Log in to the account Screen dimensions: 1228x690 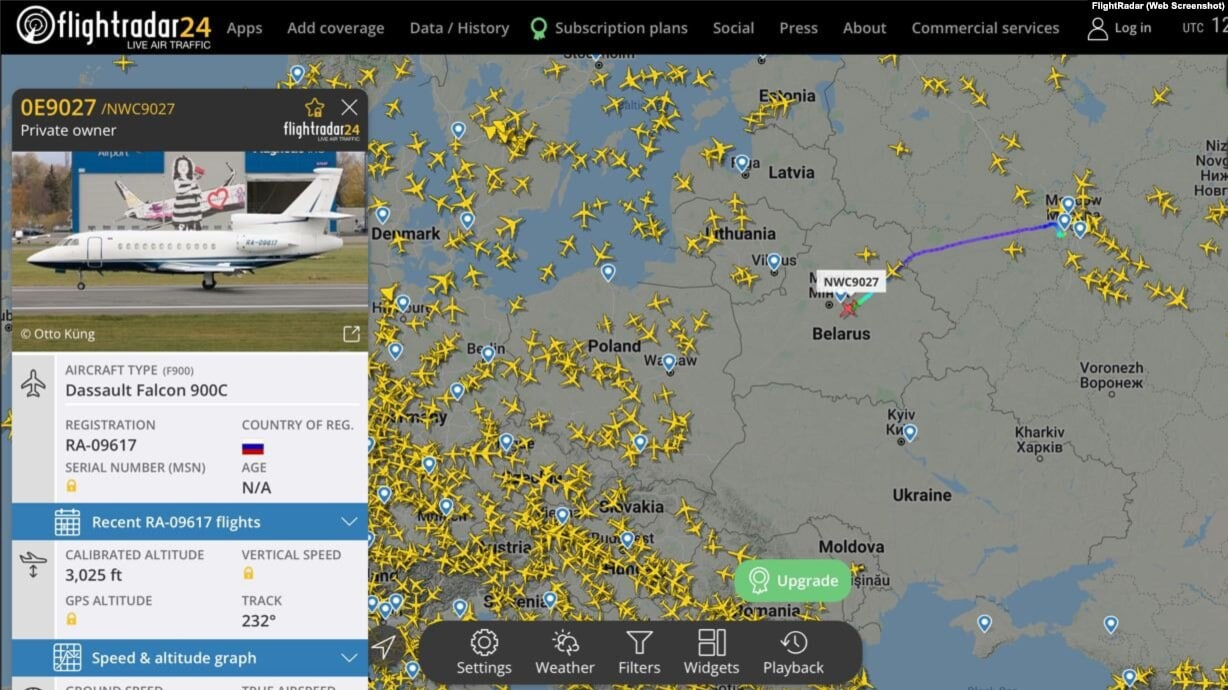pos(1119,28)
